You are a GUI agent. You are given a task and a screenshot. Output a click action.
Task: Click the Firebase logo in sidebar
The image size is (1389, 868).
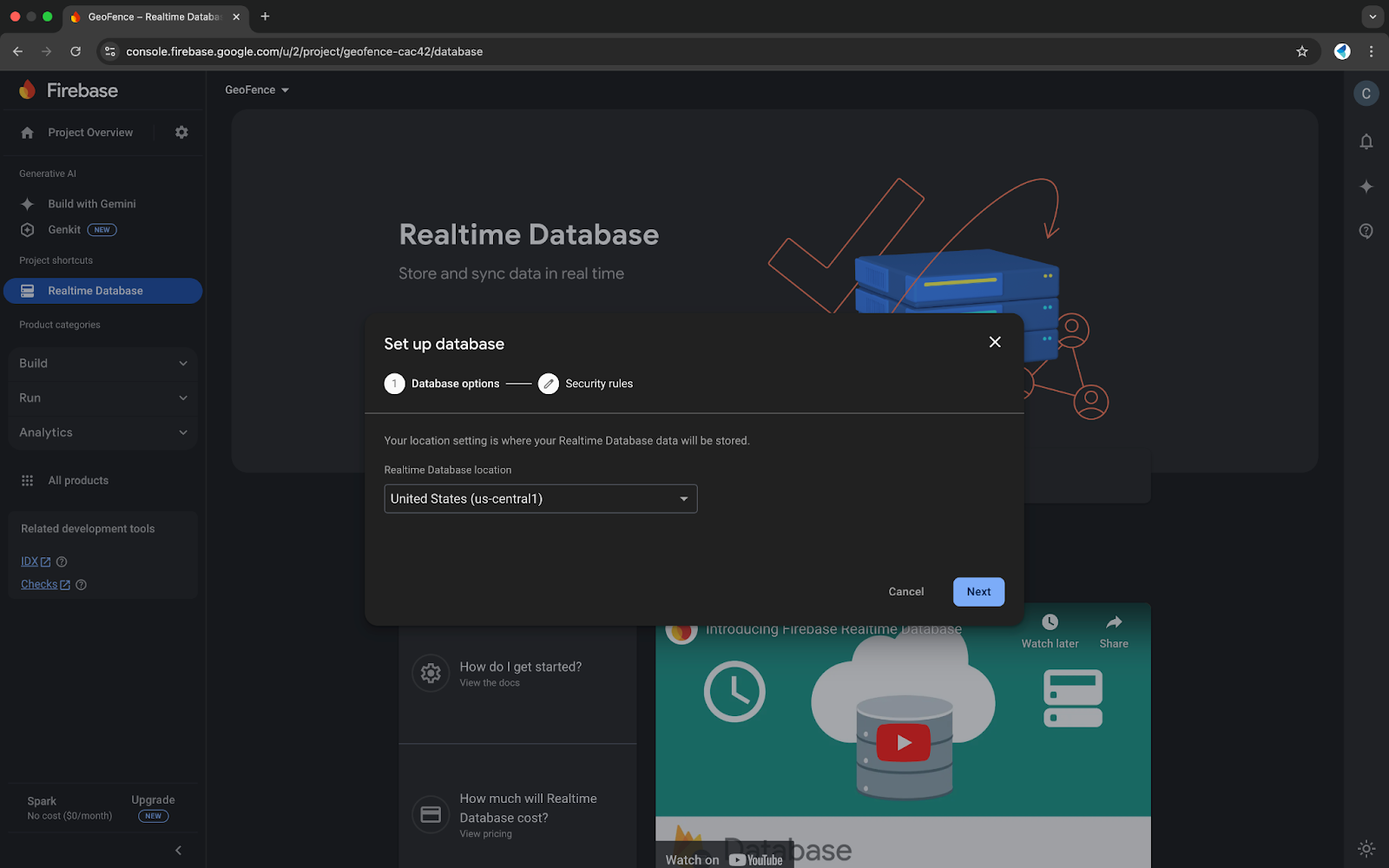69,90
